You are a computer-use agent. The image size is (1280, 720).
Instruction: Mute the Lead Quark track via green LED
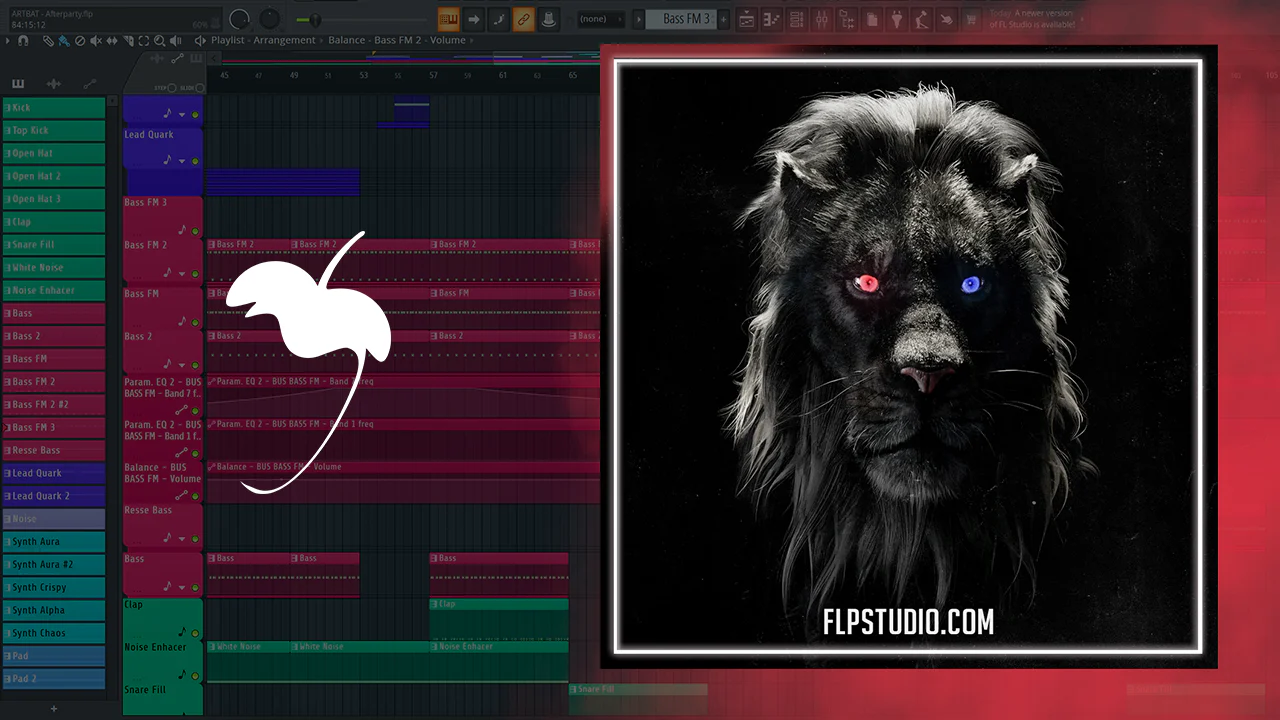(x=195, y=161)
